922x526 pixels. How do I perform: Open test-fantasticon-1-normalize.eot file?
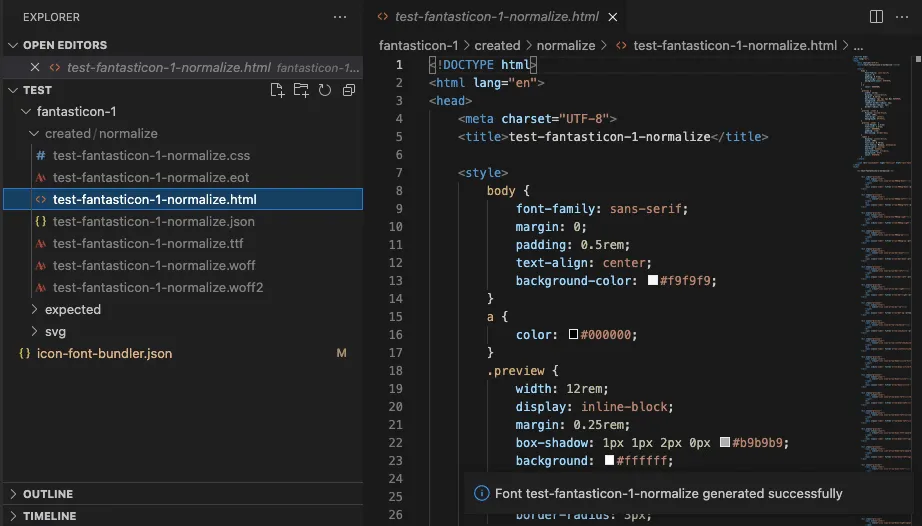coord(151,177)
